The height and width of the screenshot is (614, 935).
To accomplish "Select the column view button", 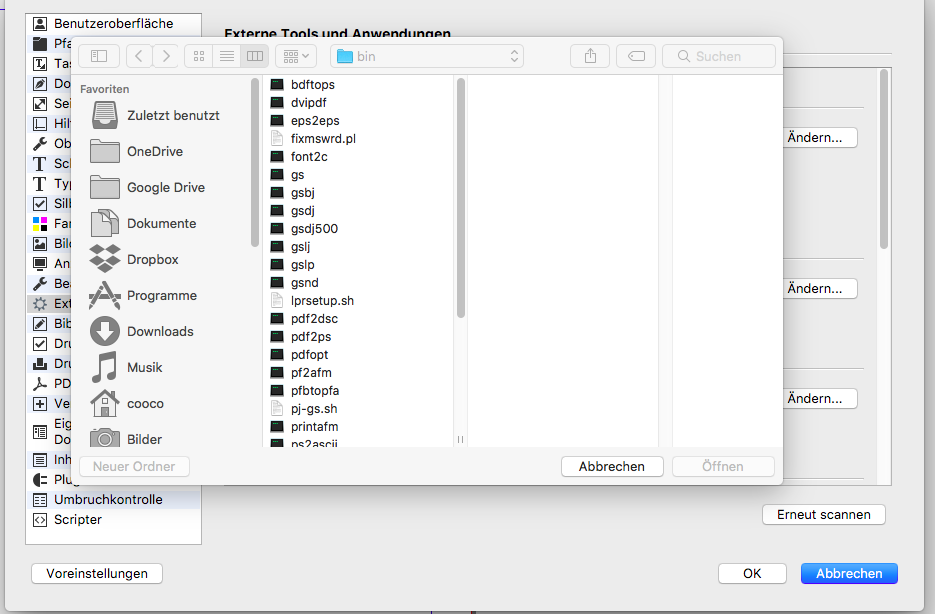I will tap(254, 56).
